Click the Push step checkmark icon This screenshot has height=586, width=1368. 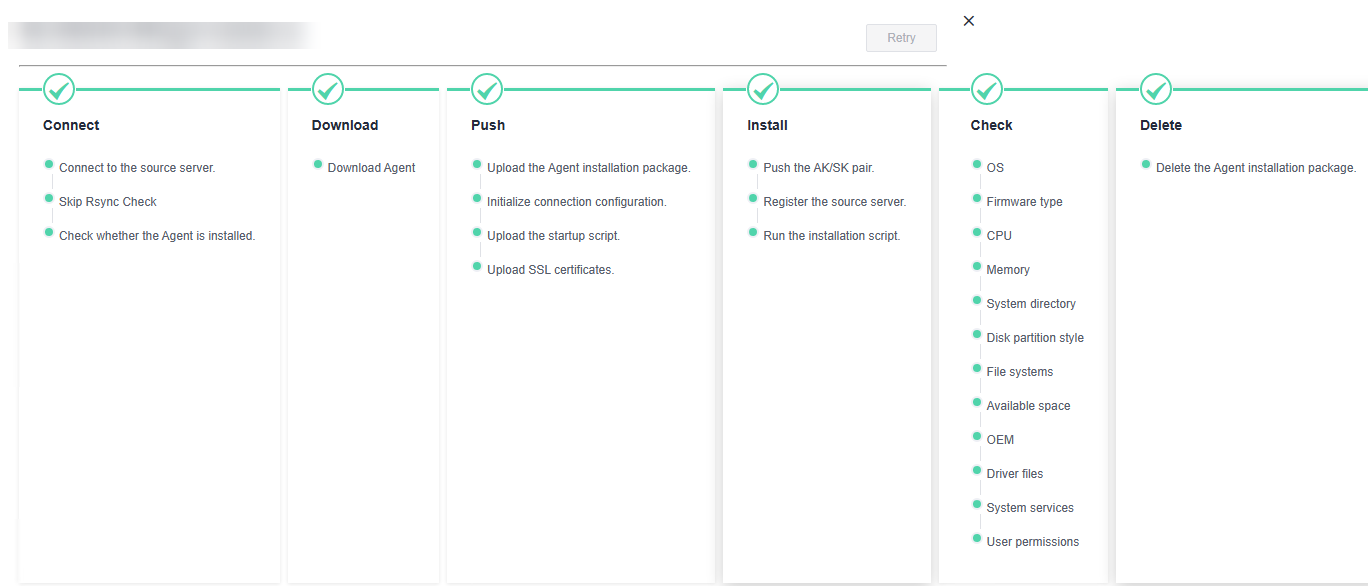[487, 89]
